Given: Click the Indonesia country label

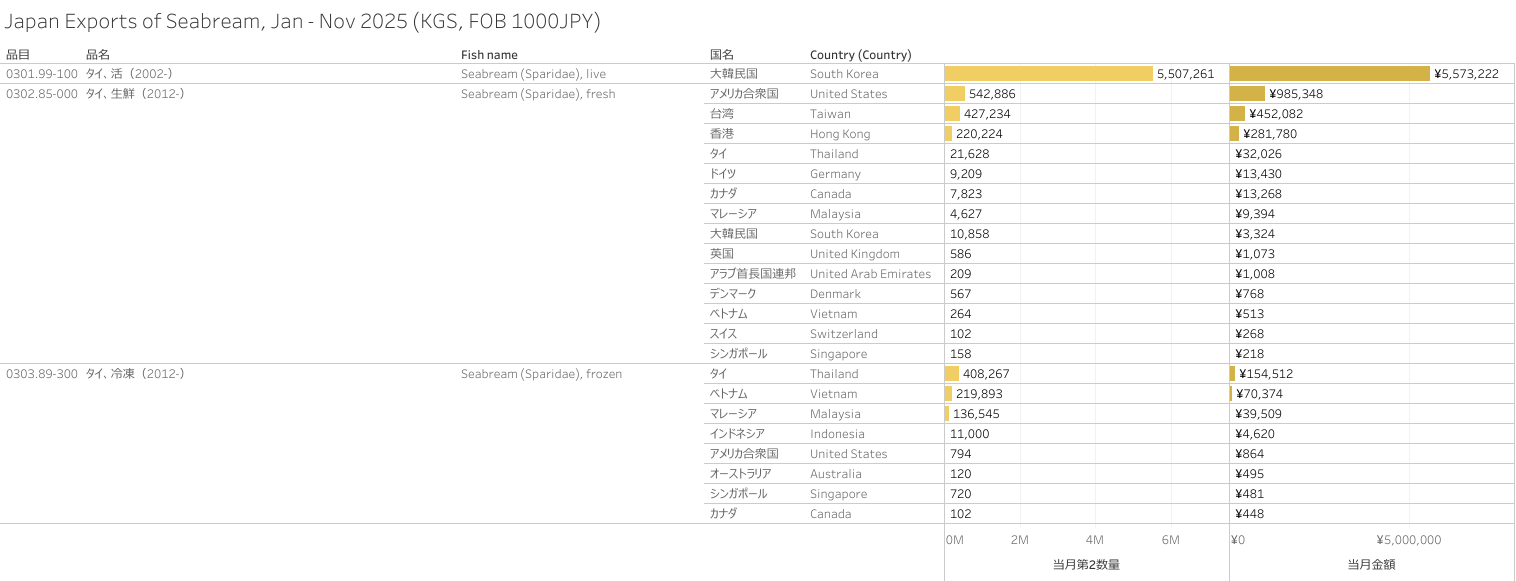Looking at the screenshot, I should pyautogui.click(x=837, y=434).
